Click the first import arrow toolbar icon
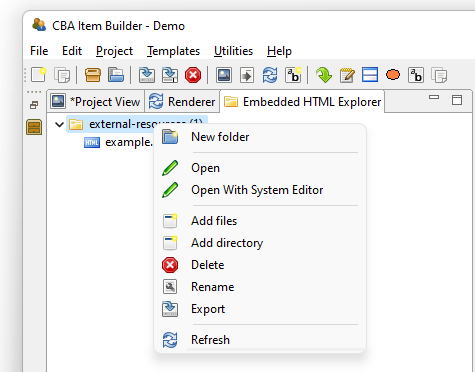475x372 pixels. click(147, 75)
